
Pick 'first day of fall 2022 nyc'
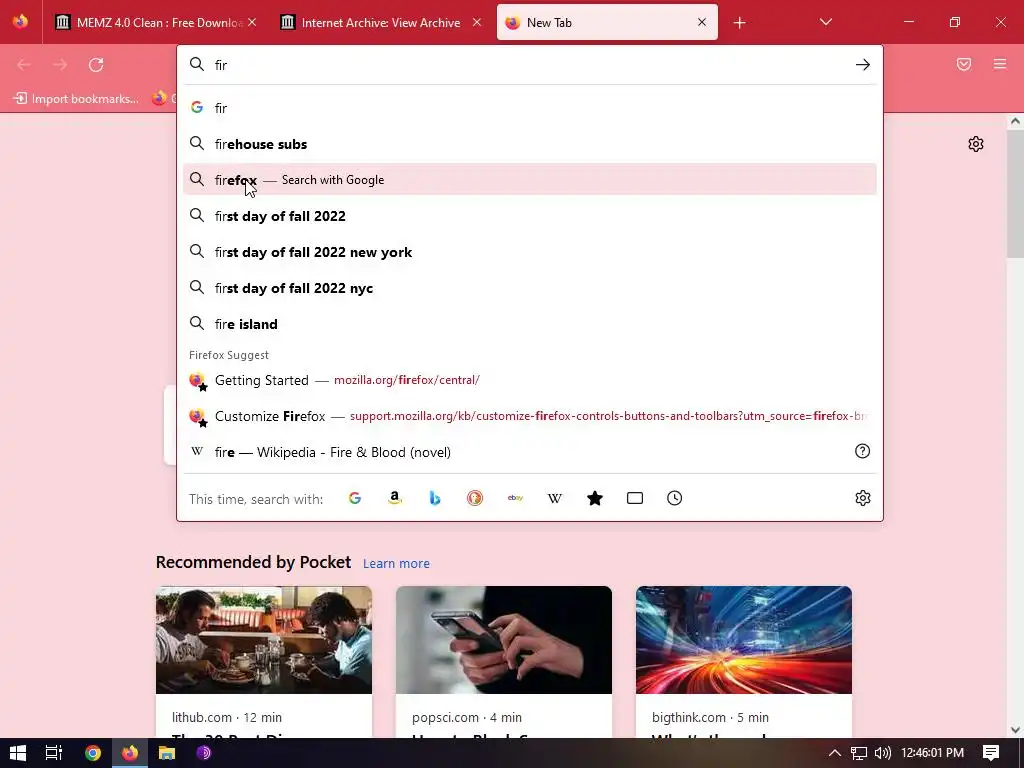[530, 288]
